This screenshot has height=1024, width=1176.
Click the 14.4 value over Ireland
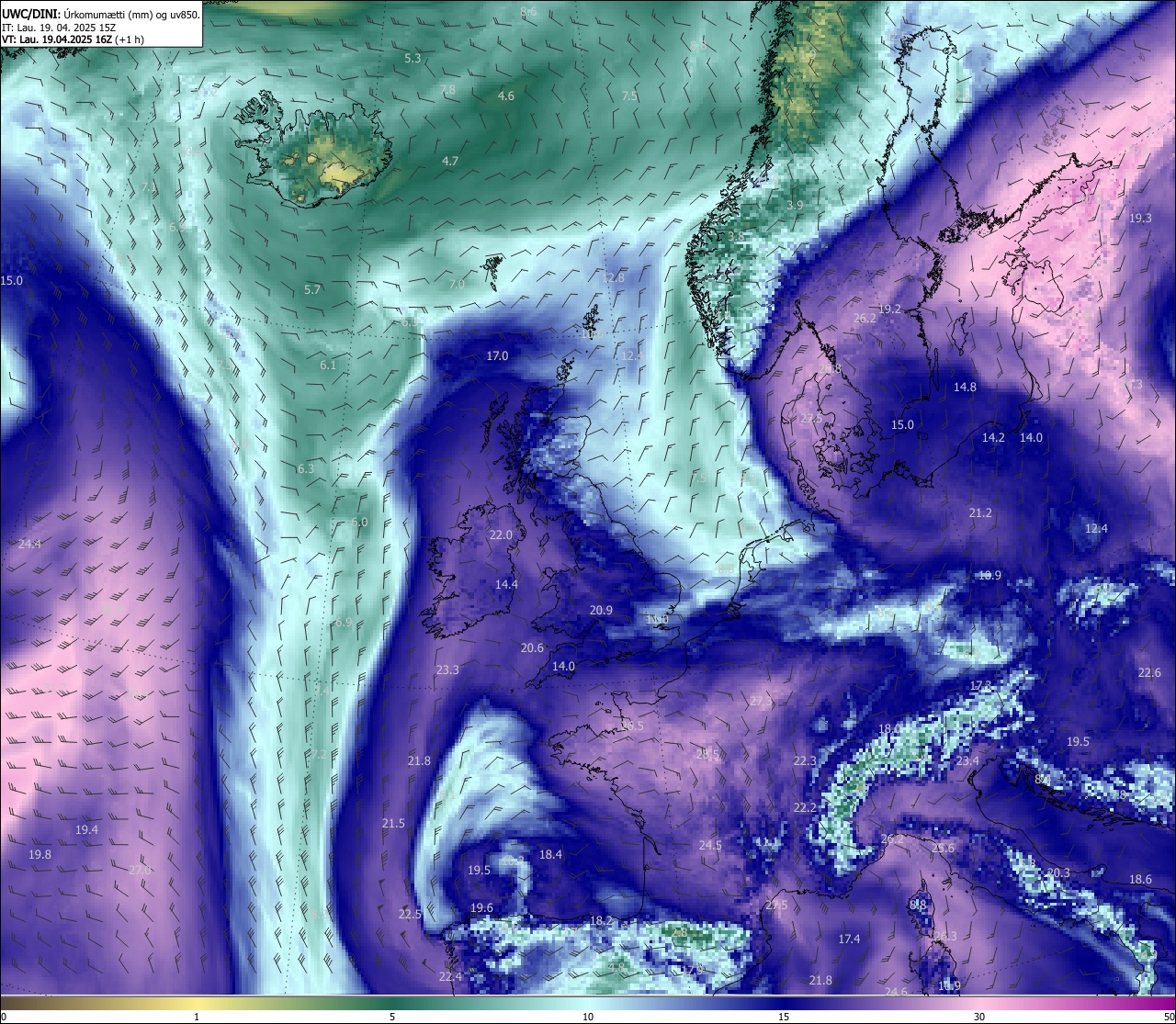click(506, 585)
